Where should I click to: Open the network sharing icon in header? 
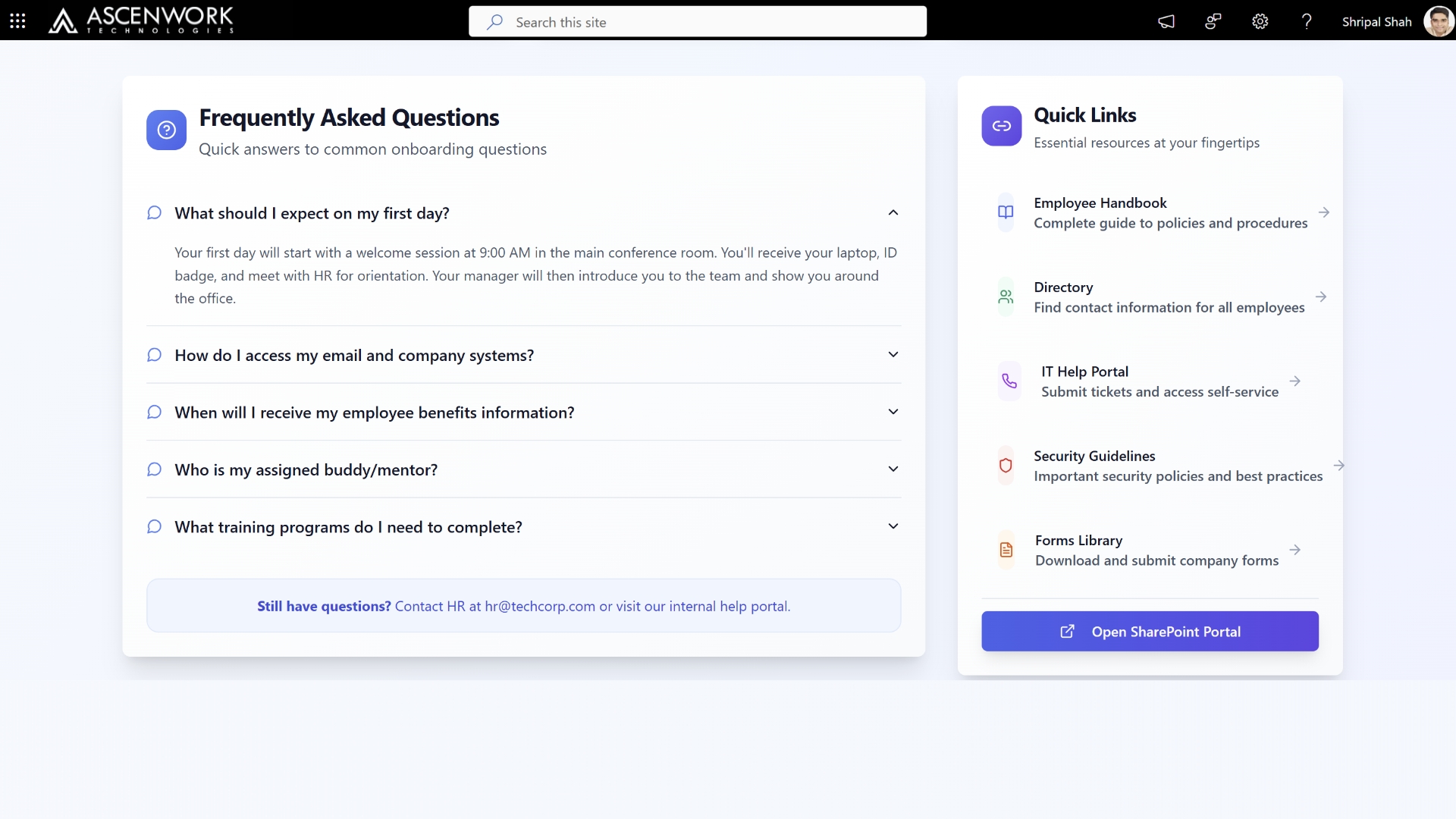(x=1213, y=21)
